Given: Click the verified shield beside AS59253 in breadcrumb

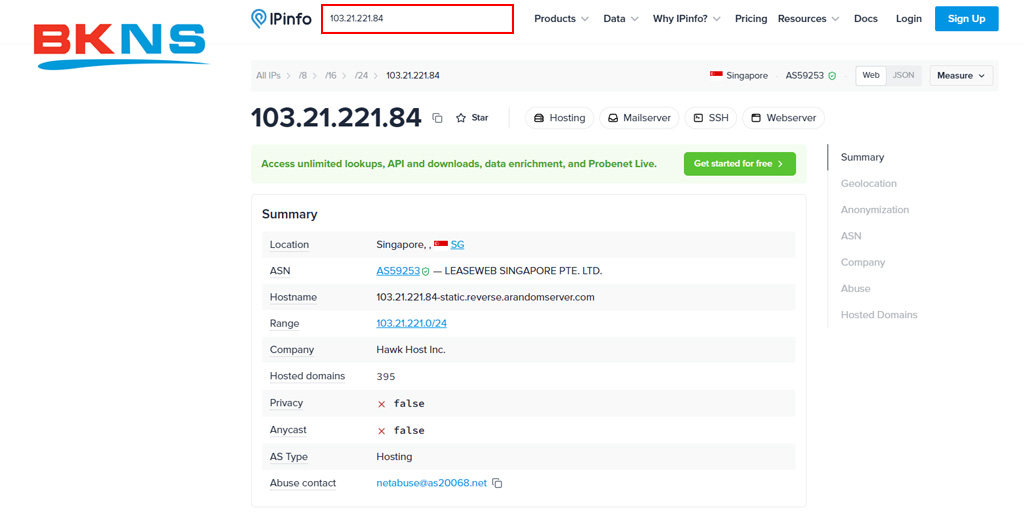Looking at the screenshot, I should [832, 76].
